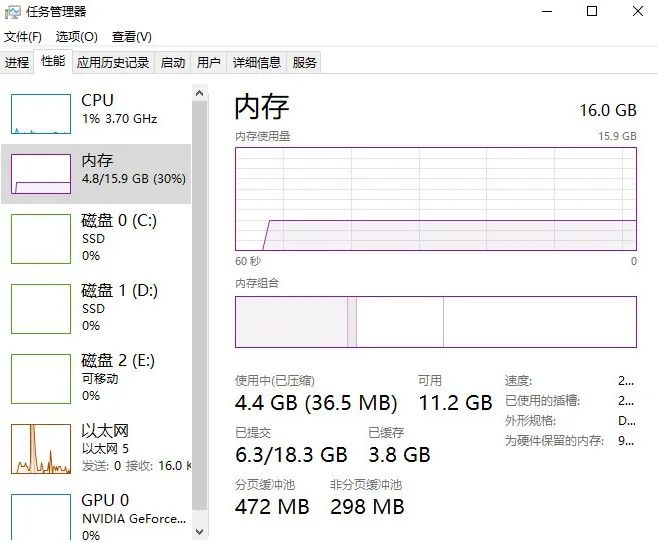This screenshot has width=658, height=543.
Task: Click the 内存 memory graph thumbnail
Action: tap(41, 174)
